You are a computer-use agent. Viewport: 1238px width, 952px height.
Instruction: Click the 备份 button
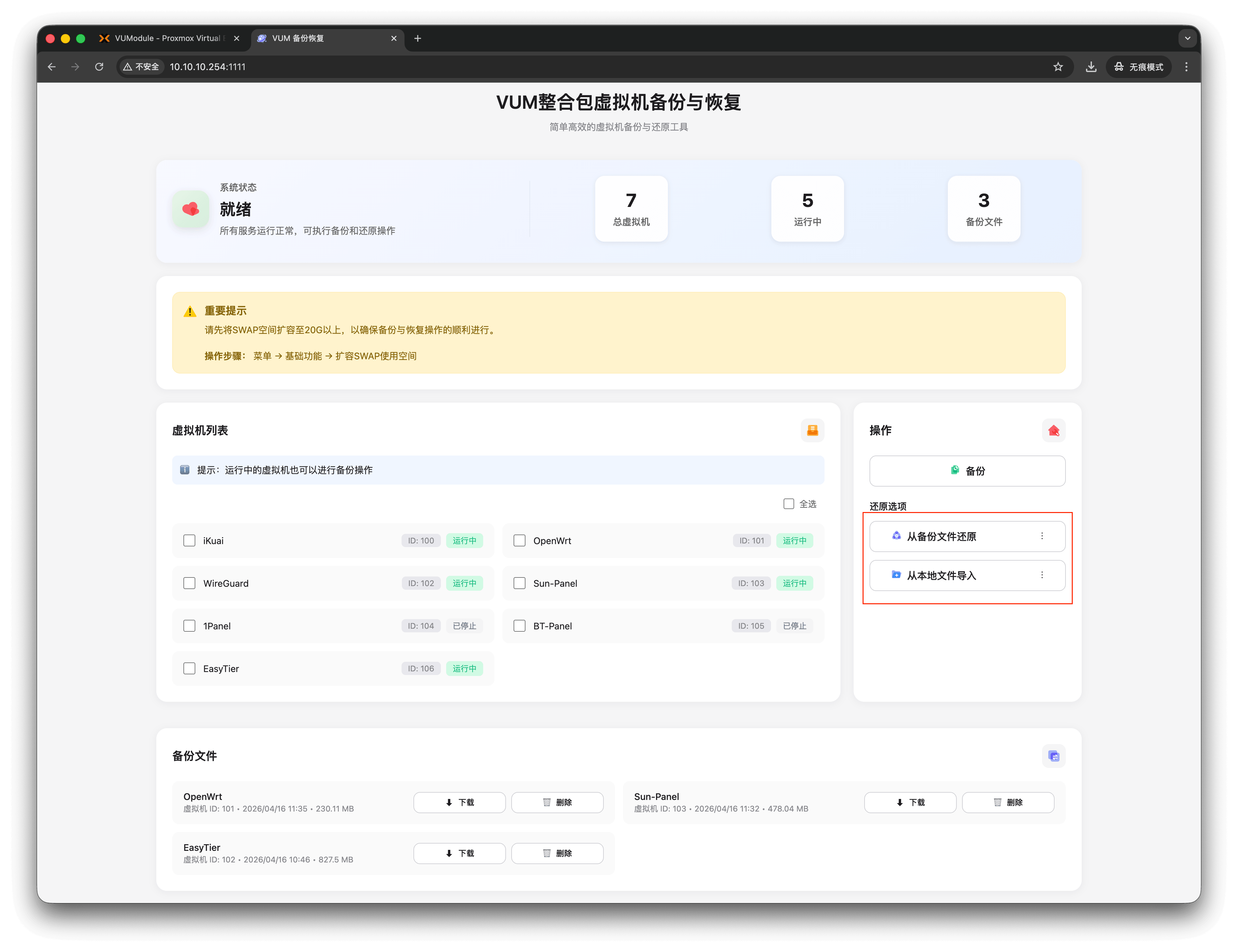[967, 471]
